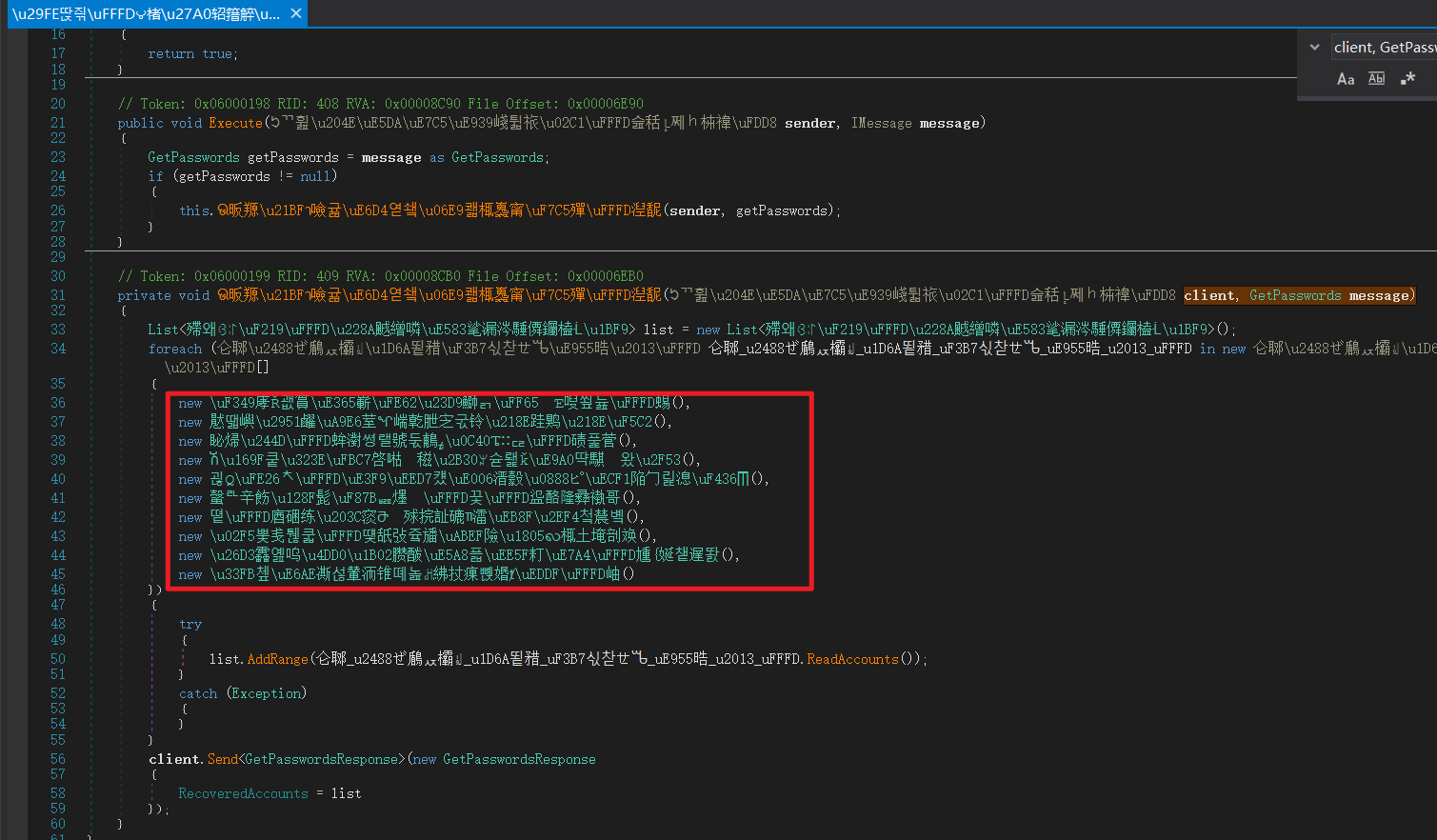The width and height of the screenshot is (1437, 840).
Task: Click the 'try' keyword
Action: coord(190,625)
